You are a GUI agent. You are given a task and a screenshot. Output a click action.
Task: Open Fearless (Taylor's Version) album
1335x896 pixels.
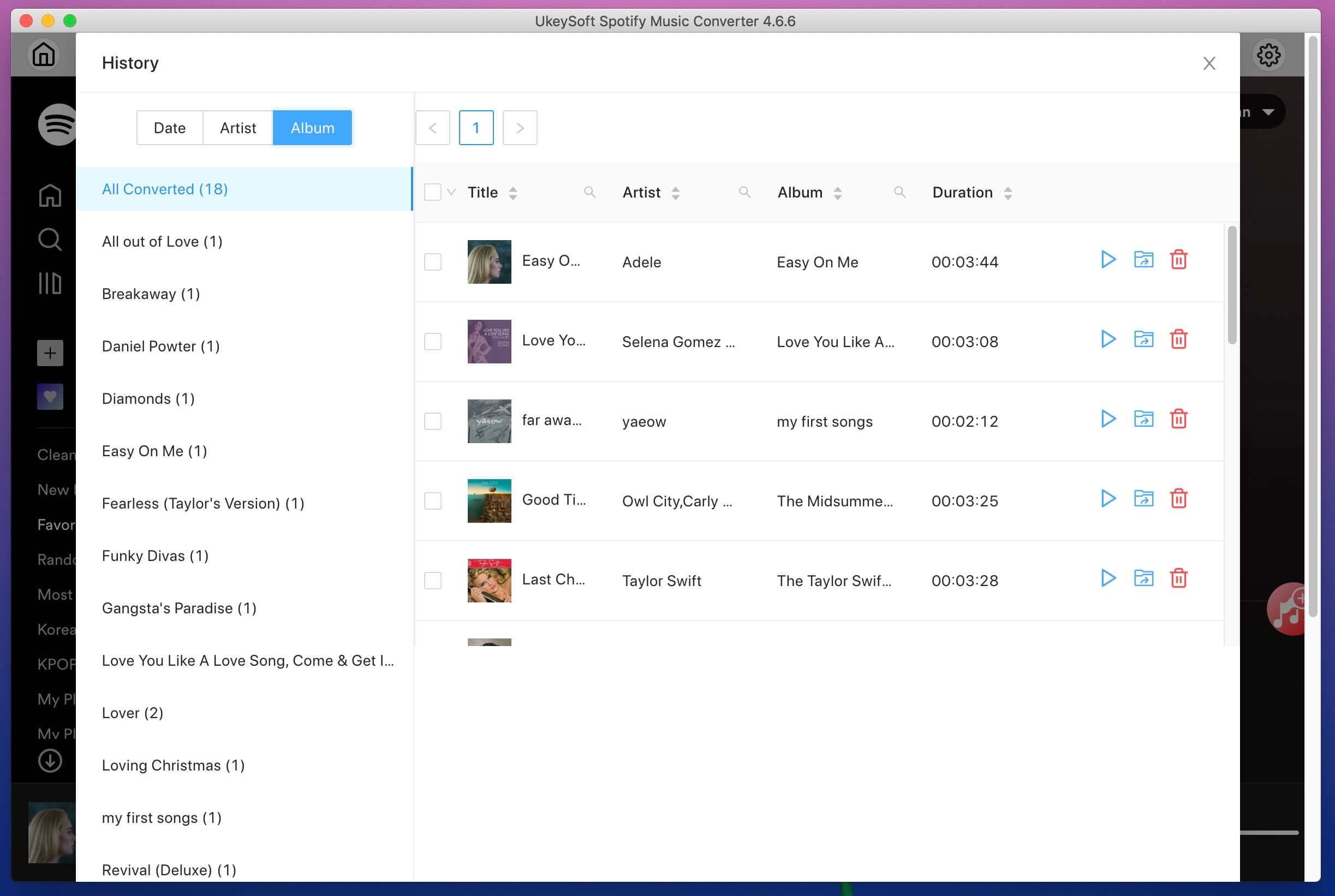point(244,504)
